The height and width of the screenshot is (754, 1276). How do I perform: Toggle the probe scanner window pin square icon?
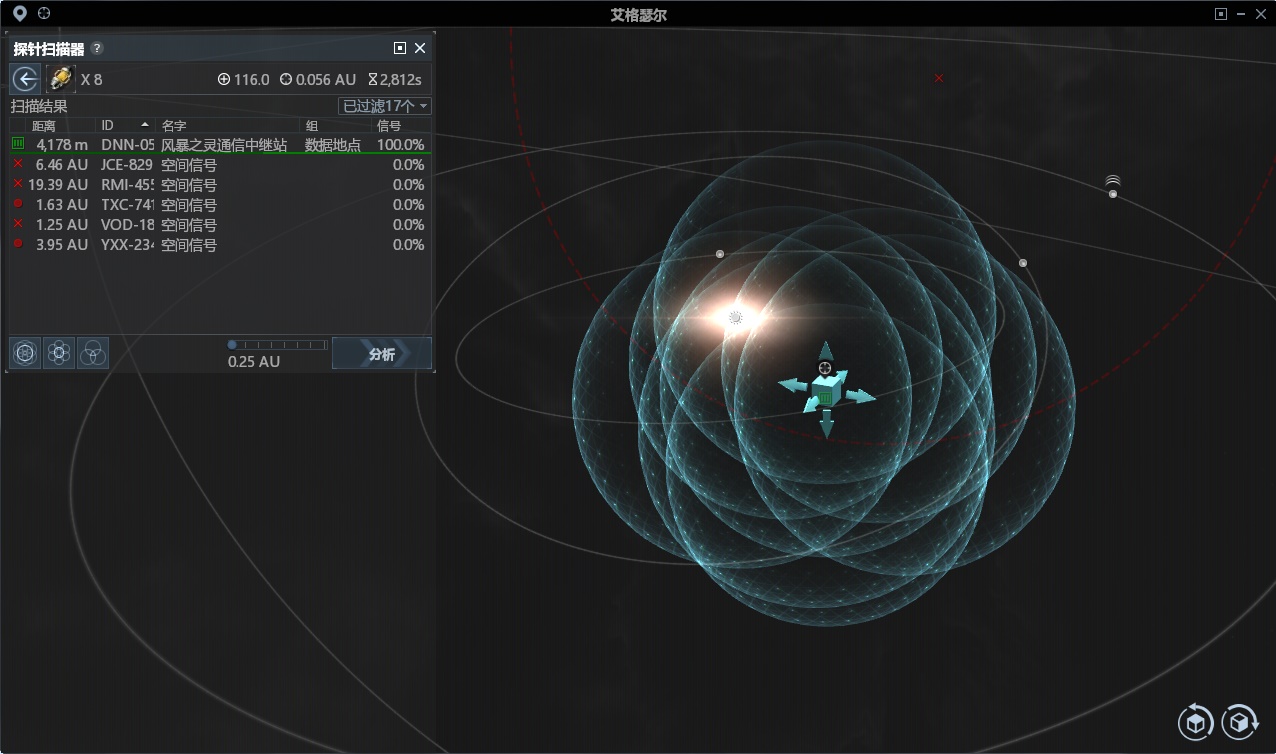(400, 48)
